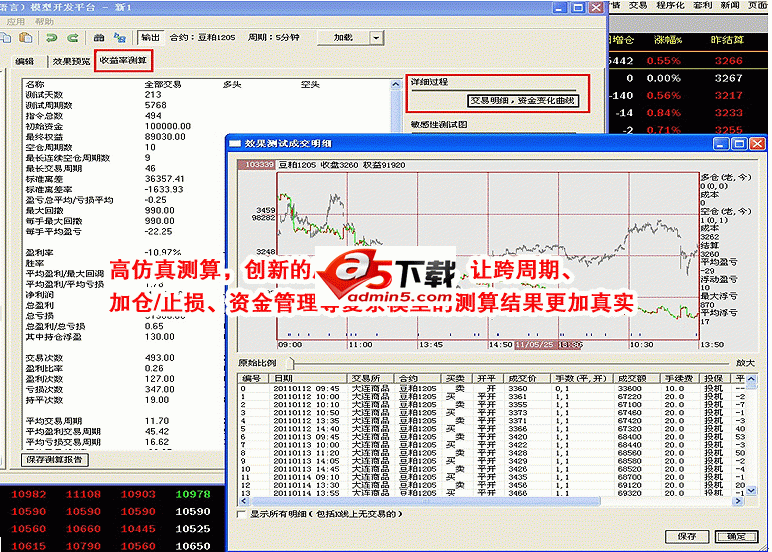
Task: Click the 保存 button in detail dialog
Action: 687,536
